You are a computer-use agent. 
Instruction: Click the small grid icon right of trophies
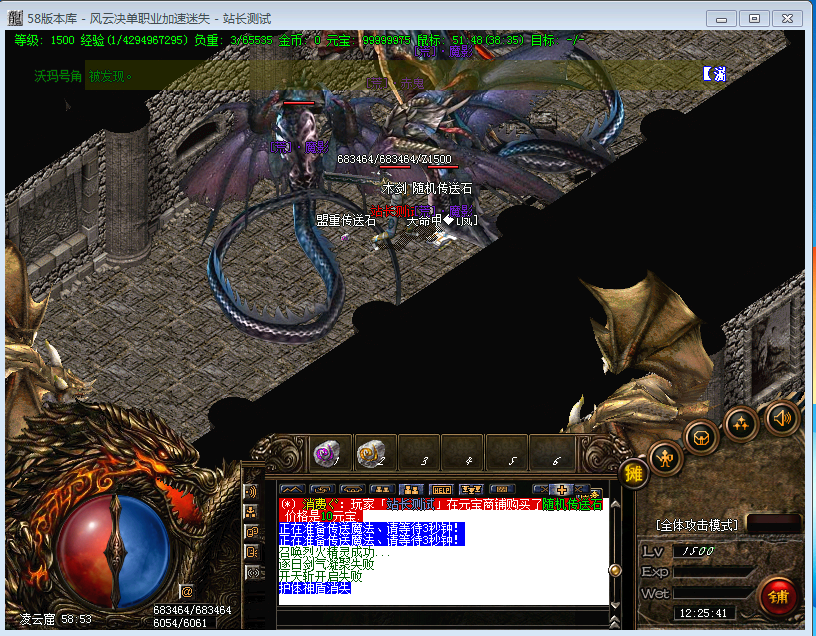pyautogui.click(x=502, y=489)
